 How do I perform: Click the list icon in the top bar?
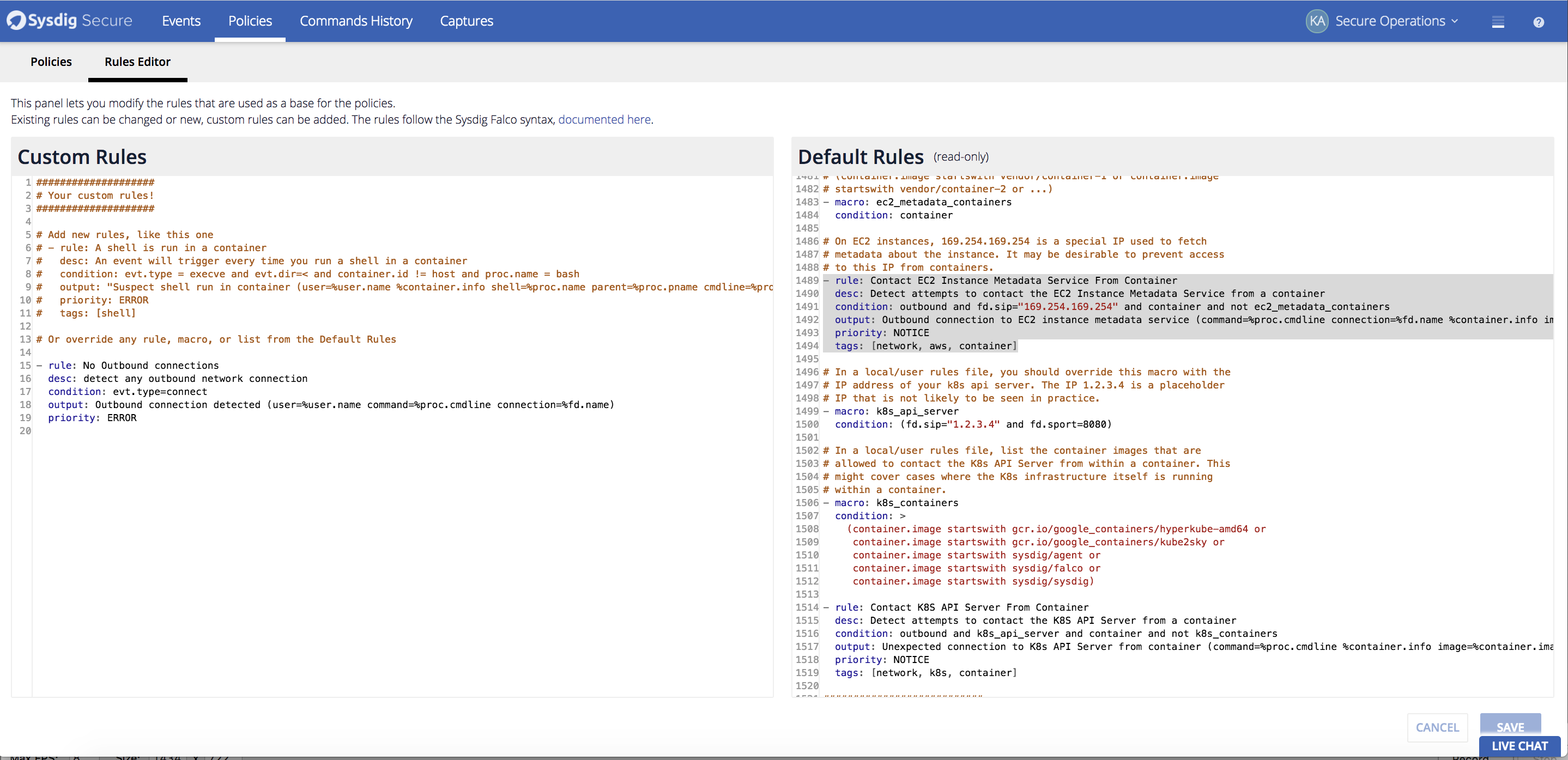1498,21
